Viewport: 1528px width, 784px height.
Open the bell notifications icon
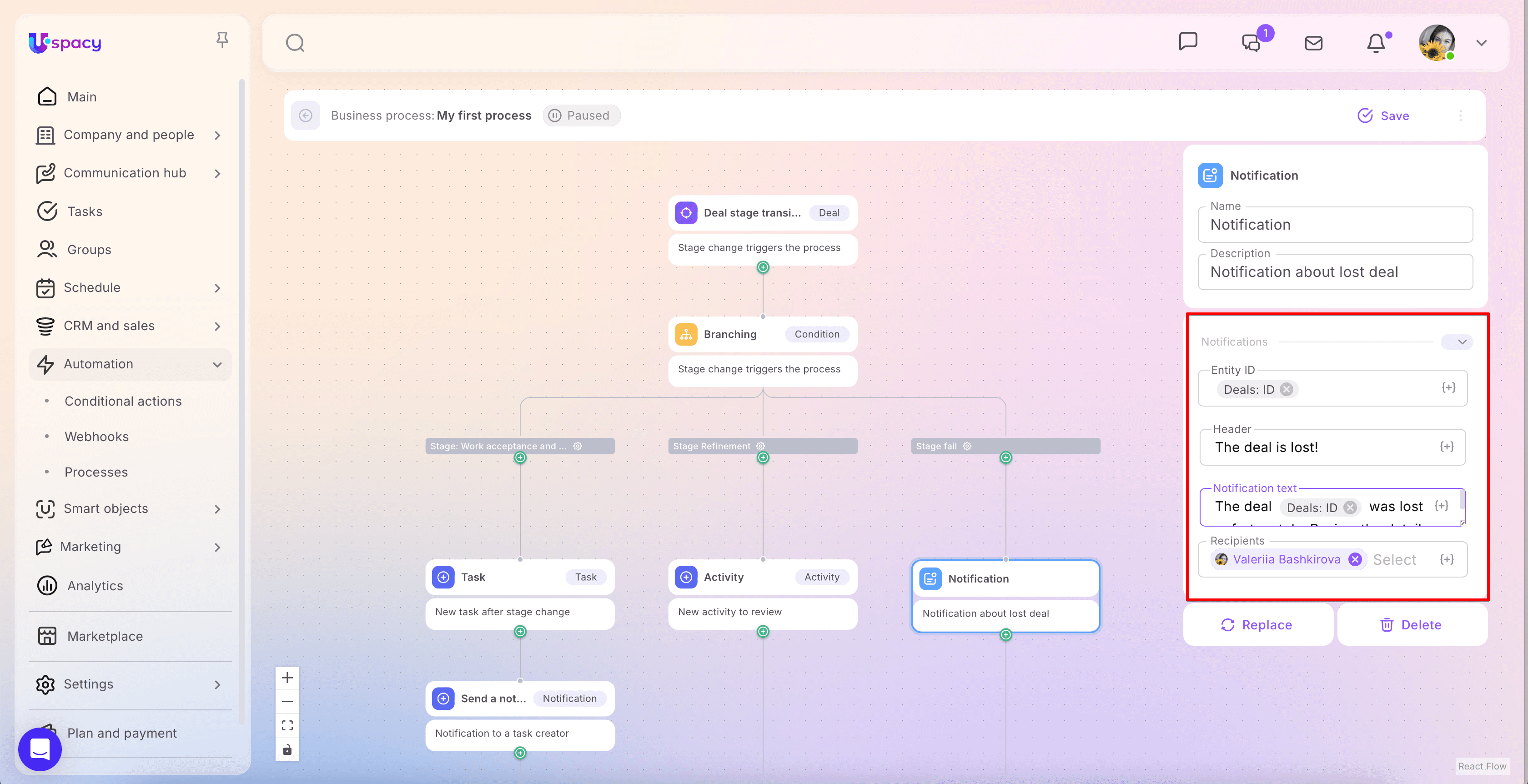coord(1376,43)
